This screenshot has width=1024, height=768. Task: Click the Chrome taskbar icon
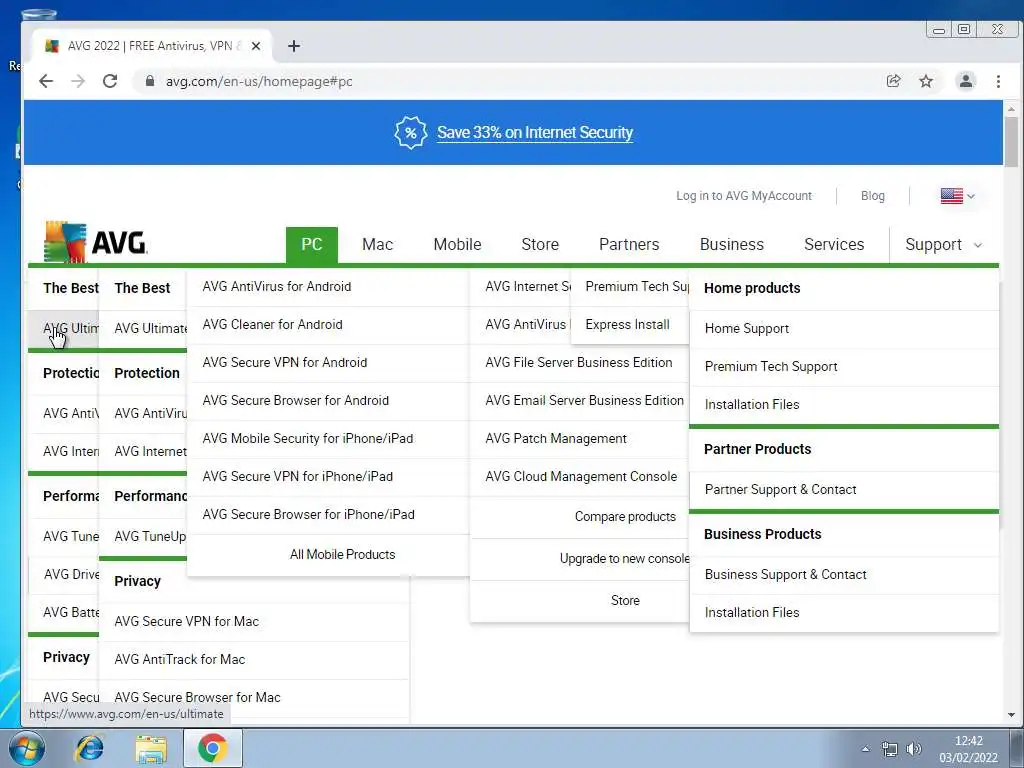(213, 748)
